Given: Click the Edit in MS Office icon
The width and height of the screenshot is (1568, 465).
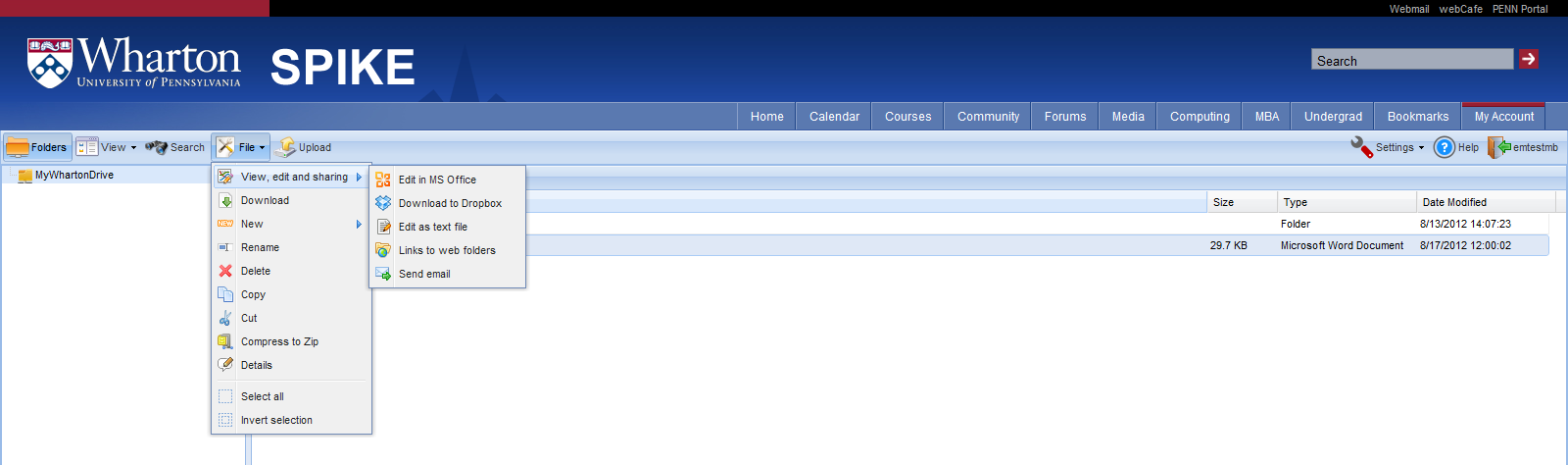Looking at the screenshot, I should click(x=383, y=180).
